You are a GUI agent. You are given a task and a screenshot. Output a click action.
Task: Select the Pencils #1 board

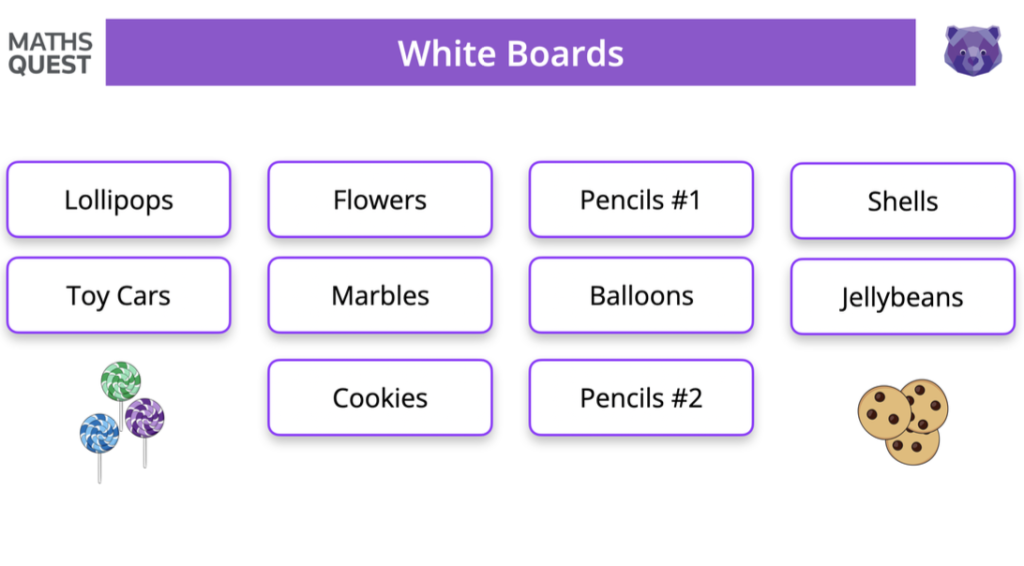641,200
